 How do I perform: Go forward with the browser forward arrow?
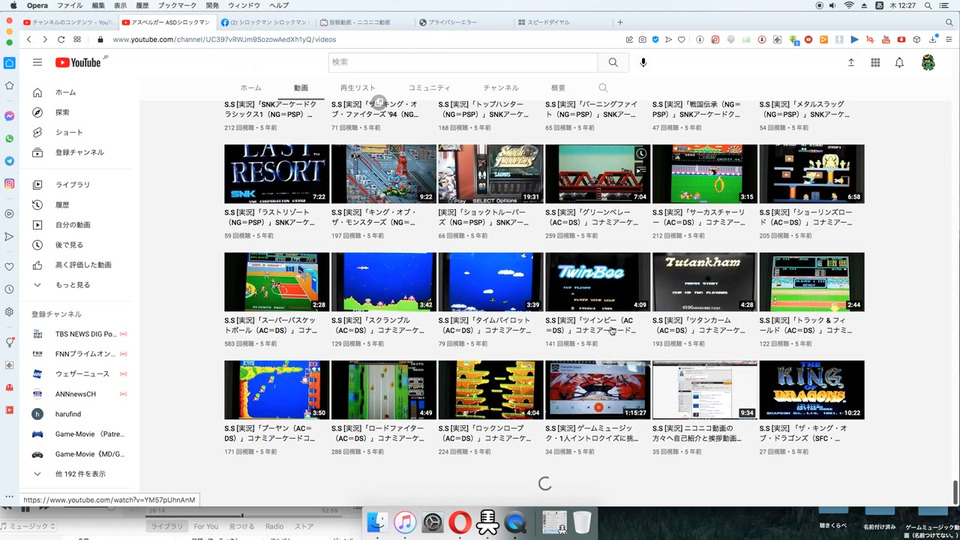tap(45, 39)
